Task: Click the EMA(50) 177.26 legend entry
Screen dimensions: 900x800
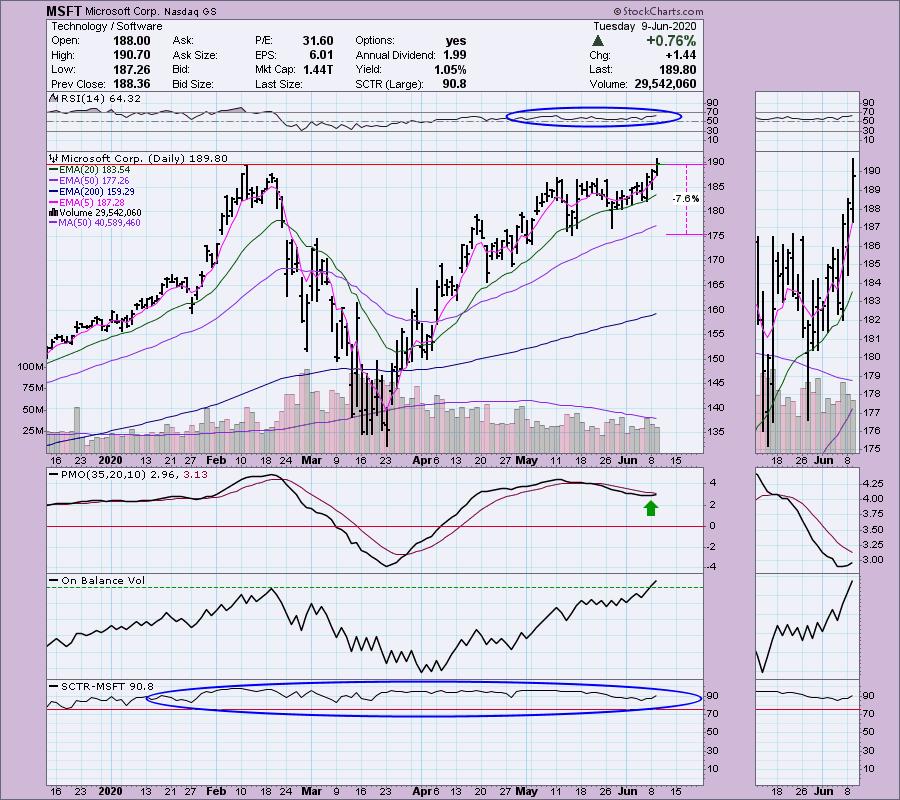Action: coord(90,181)
